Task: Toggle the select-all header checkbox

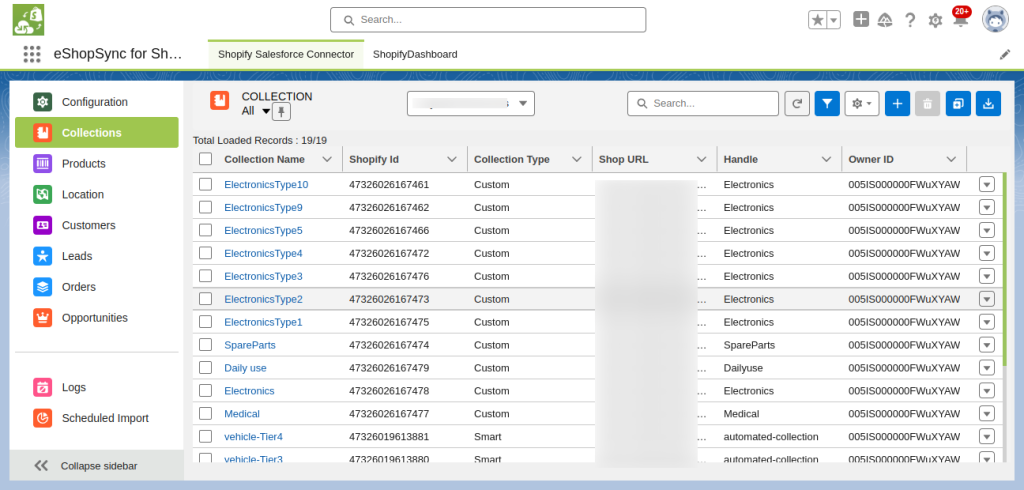Action: 206,159
